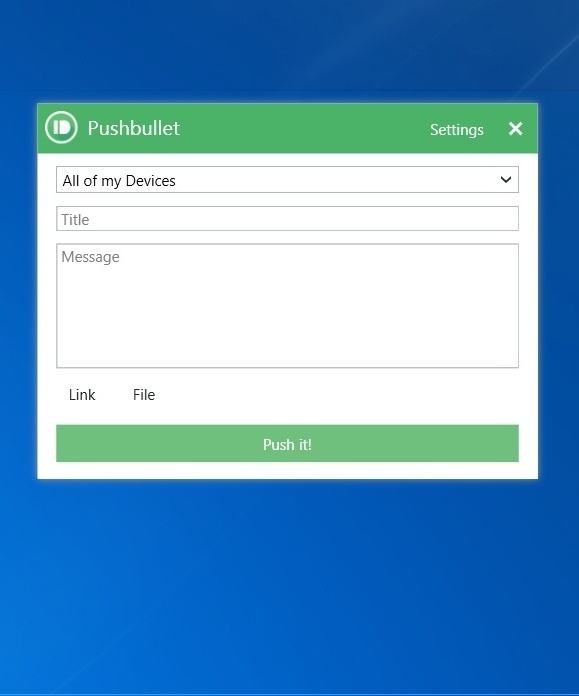The image size is (579, 696).
Task: Select the All of my Devices label text
Action: 119,181
